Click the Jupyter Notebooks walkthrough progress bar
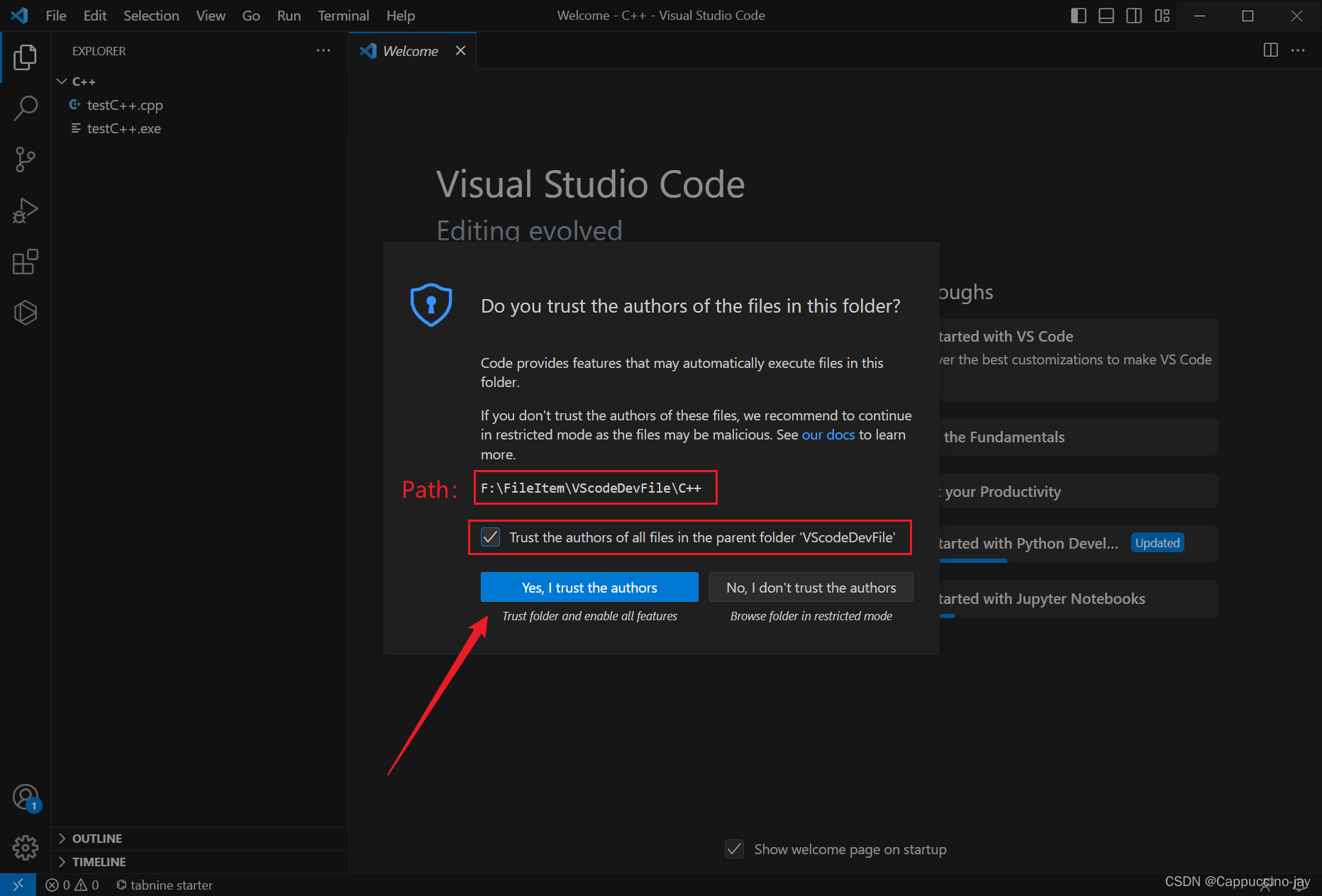This screenshot has height=896, width=1322. point(947,616)
